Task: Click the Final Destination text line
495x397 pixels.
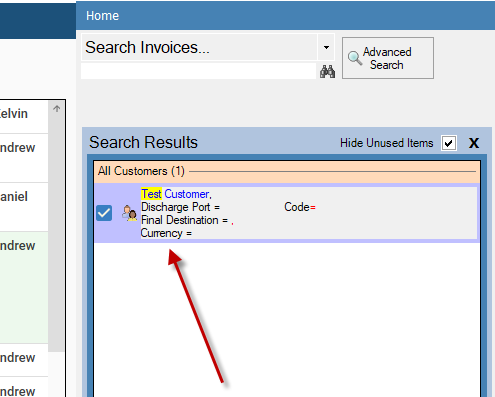Action: [x=187, y=220]
